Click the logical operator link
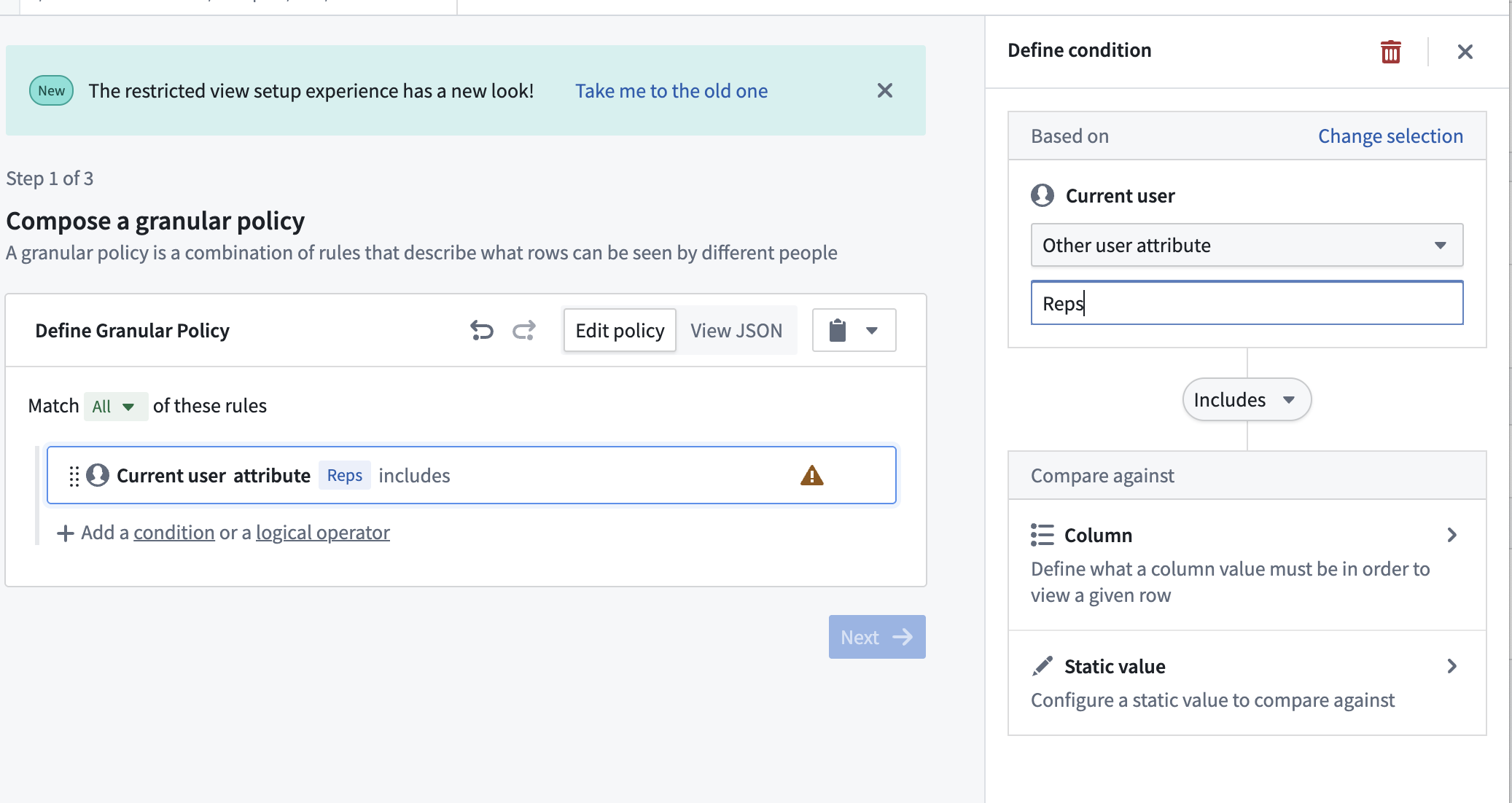The width and height of the screenshot is (1512, 803). point(322,533)
